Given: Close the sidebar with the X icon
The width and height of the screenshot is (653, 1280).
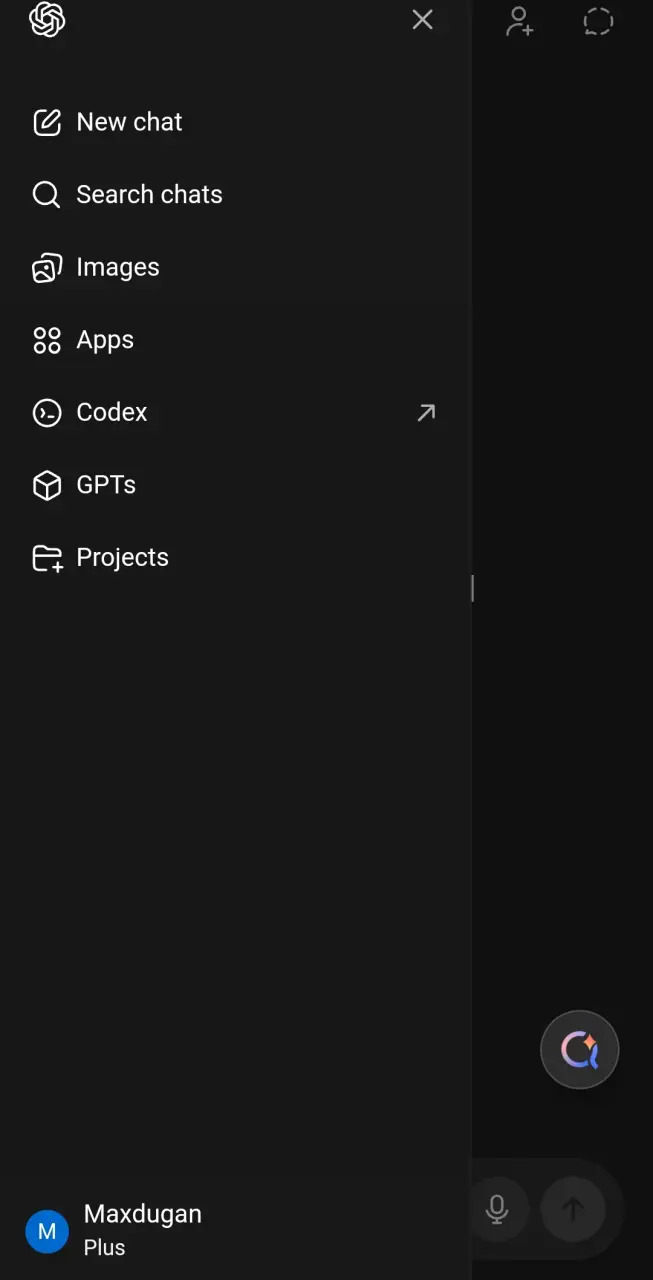Looking at the screenshot, I should (x=422, y=19).
